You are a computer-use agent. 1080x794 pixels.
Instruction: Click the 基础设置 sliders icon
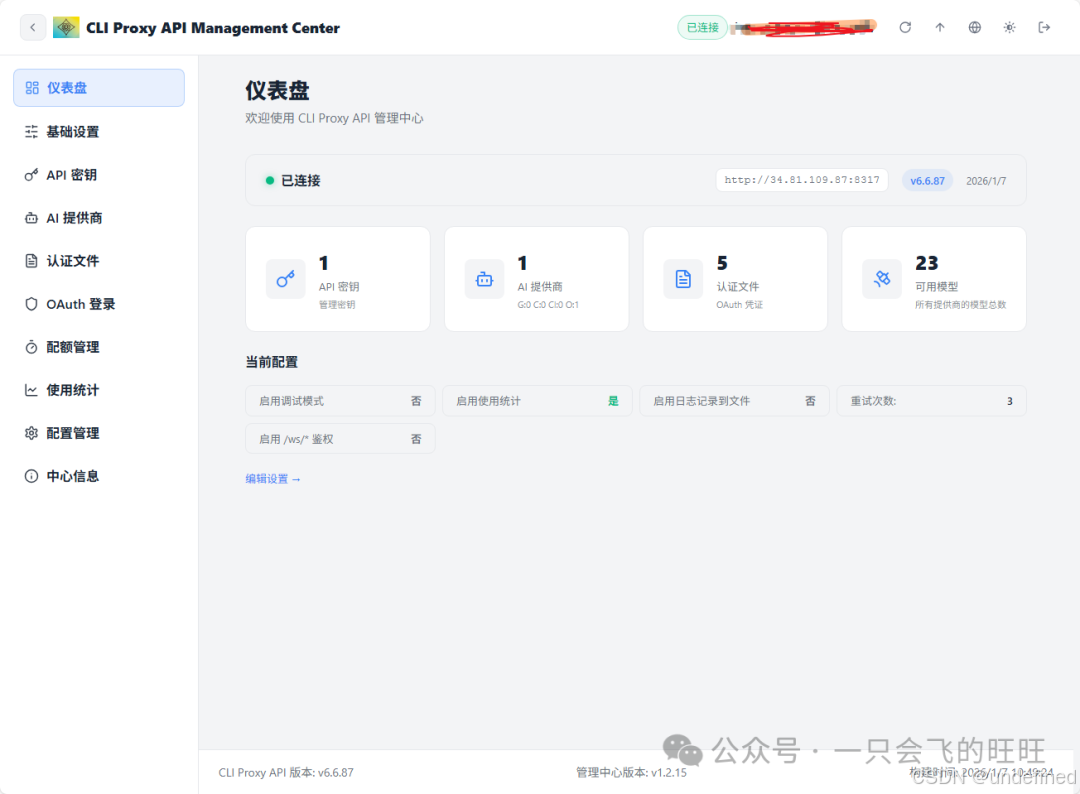[x=31, y=132]
